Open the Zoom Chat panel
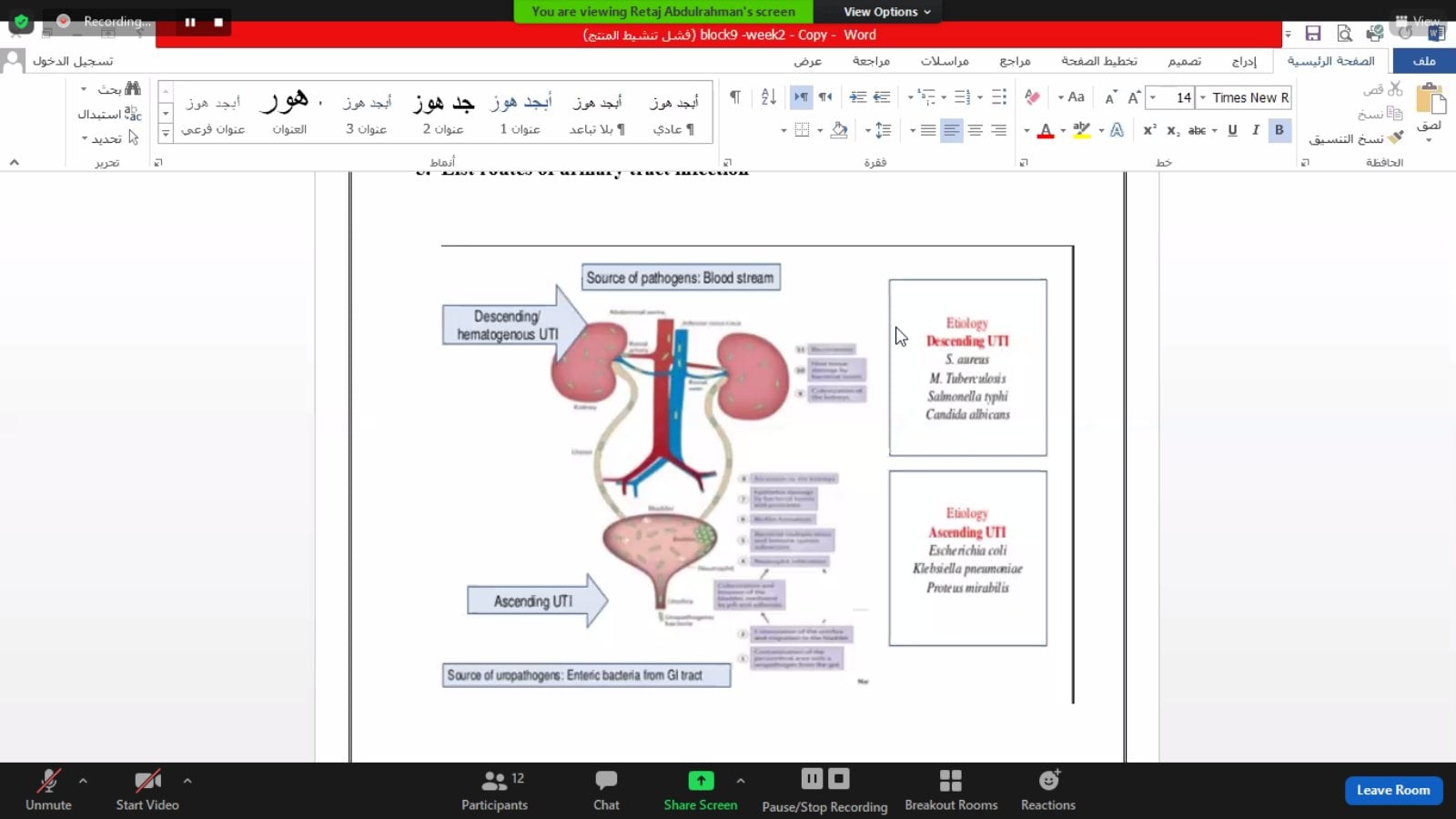 [x=606, y=790]
